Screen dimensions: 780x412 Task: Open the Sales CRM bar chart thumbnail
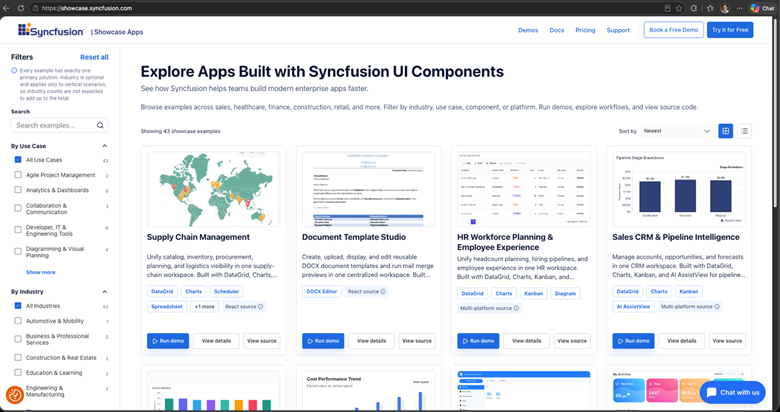pyautogui.click(x=679, y=189)
